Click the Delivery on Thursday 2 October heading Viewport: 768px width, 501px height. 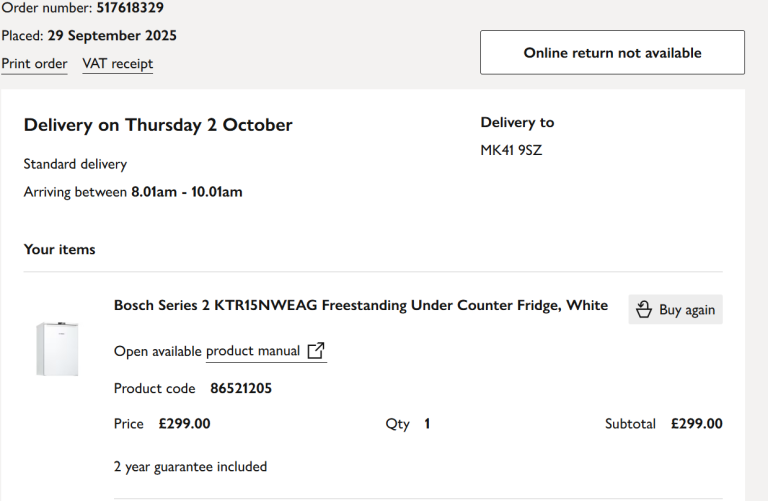[158, 125]
